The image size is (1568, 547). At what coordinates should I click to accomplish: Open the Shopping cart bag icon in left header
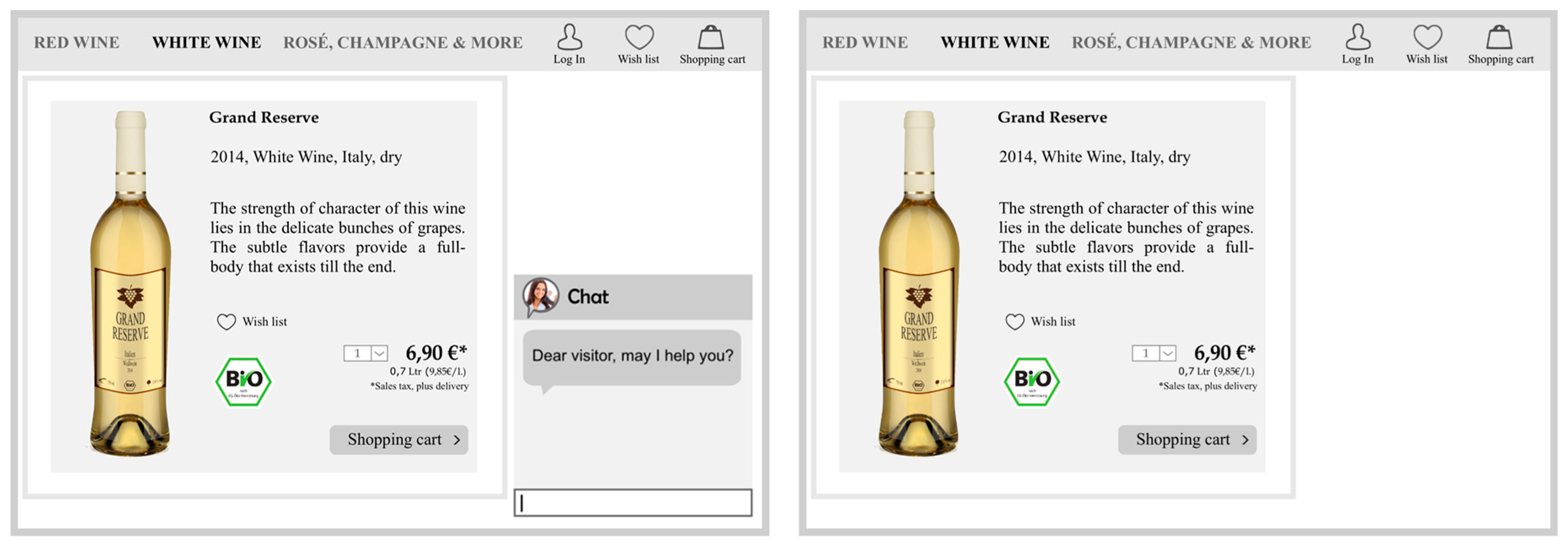(x=710, y=37)
